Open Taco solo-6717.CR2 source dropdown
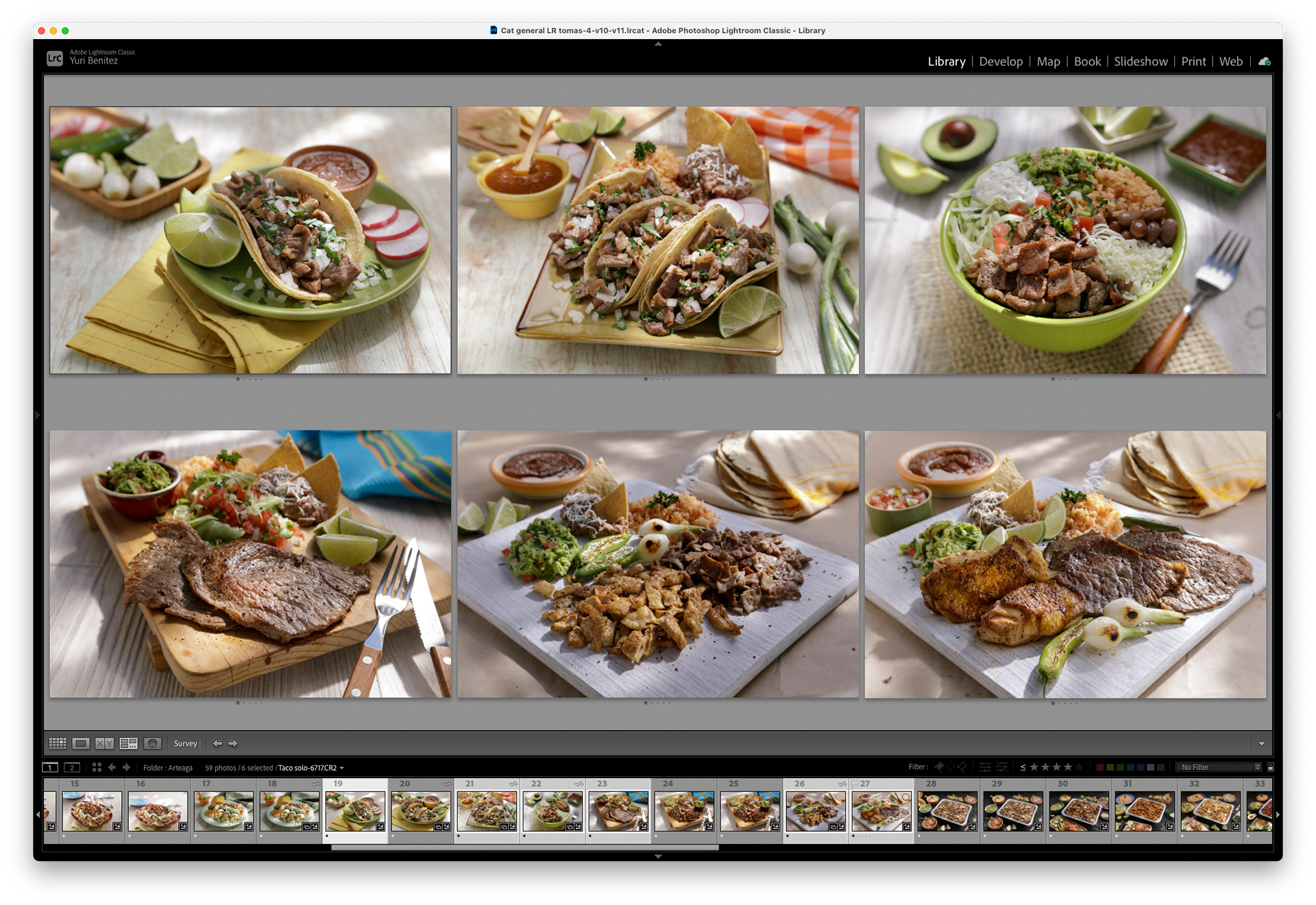 coord(341,768)
